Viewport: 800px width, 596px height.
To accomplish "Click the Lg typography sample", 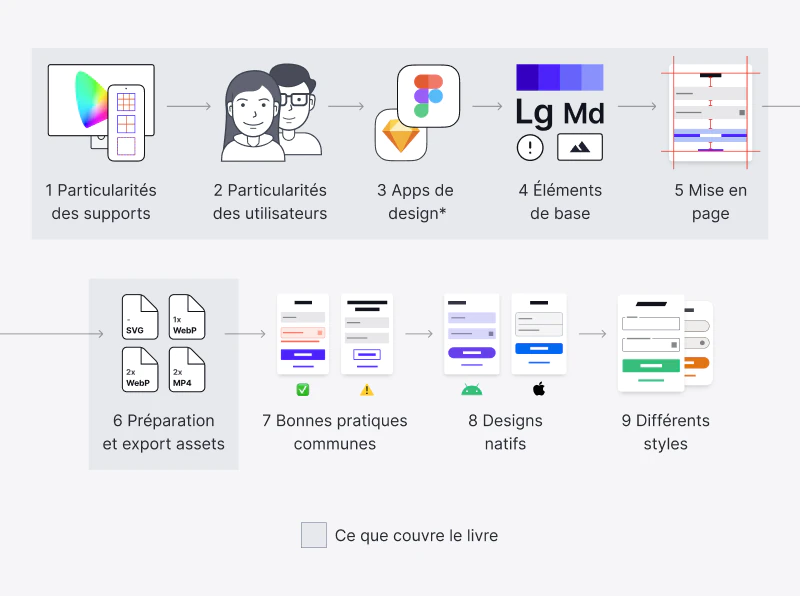I will (x=534, y=113).
